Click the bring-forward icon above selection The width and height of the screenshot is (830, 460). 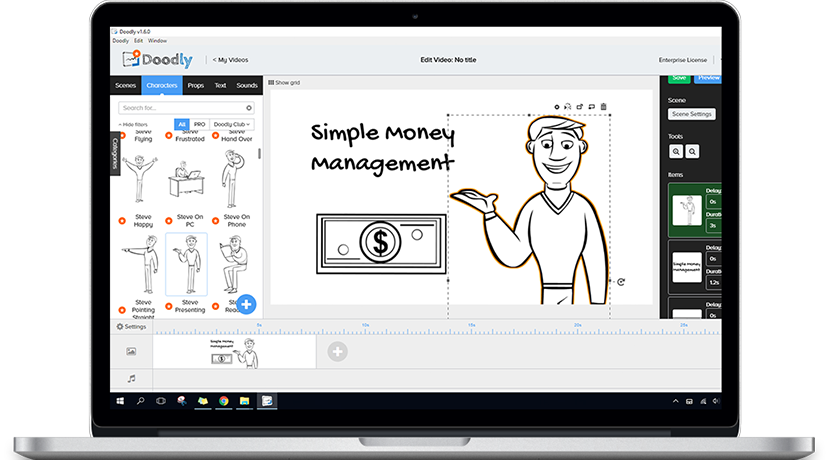580,107
